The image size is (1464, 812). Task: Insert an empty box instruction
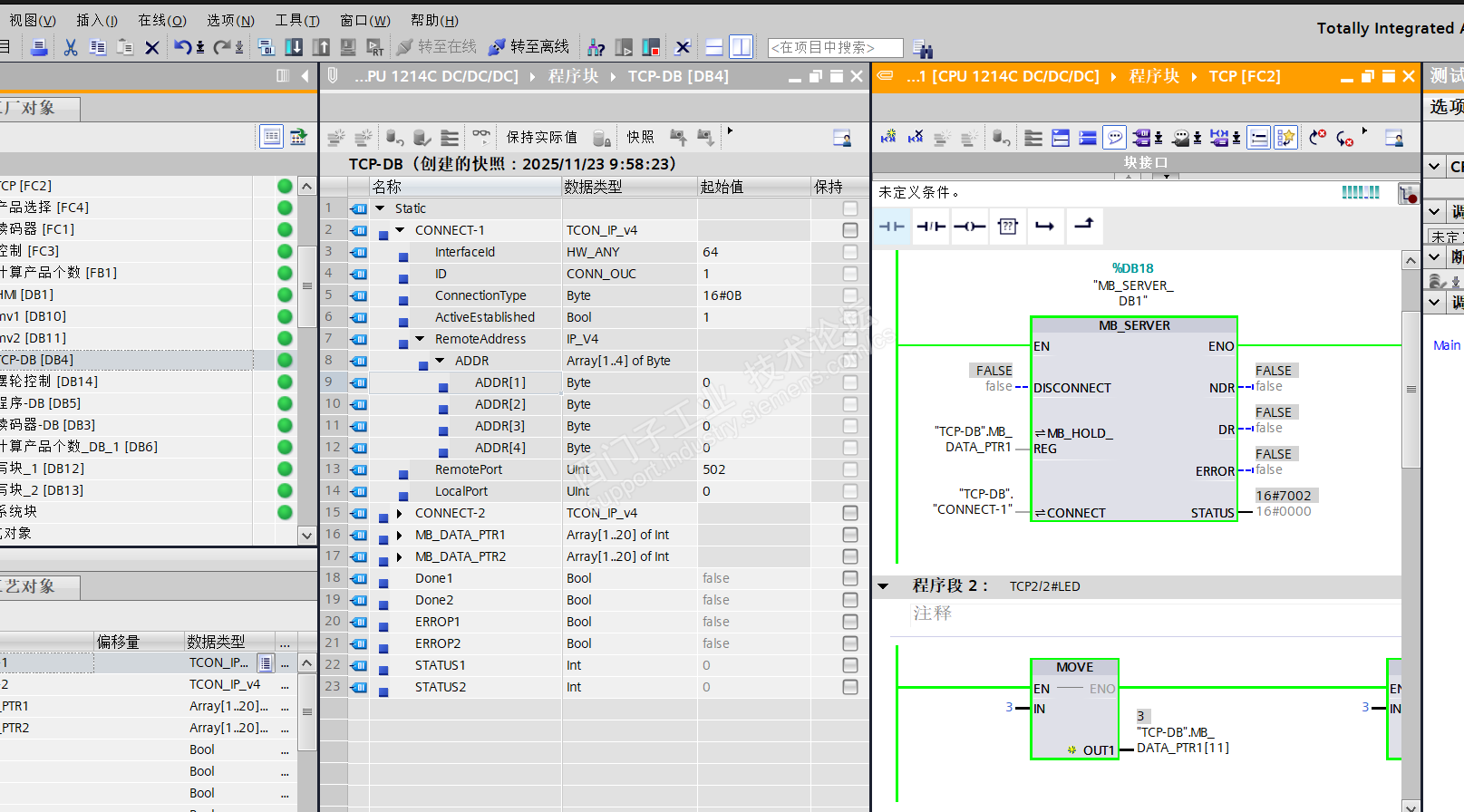pos(1007,227)
